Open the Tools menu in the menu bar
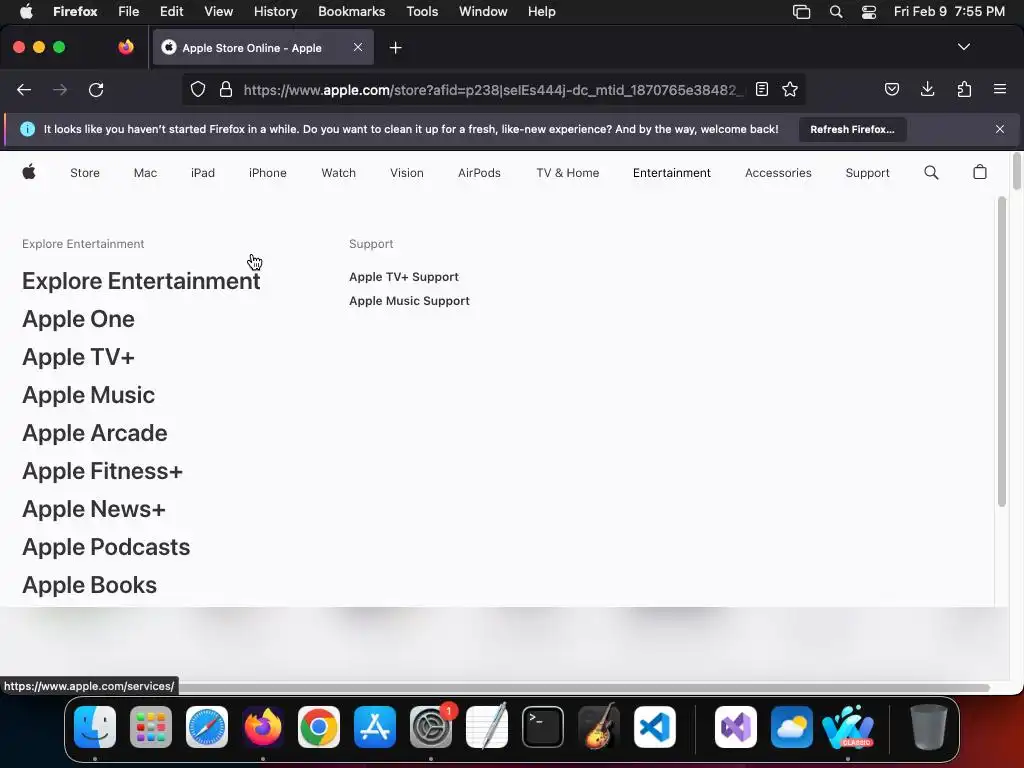The height and width of the screenshot is (768, 1024). tap(422, 11)
